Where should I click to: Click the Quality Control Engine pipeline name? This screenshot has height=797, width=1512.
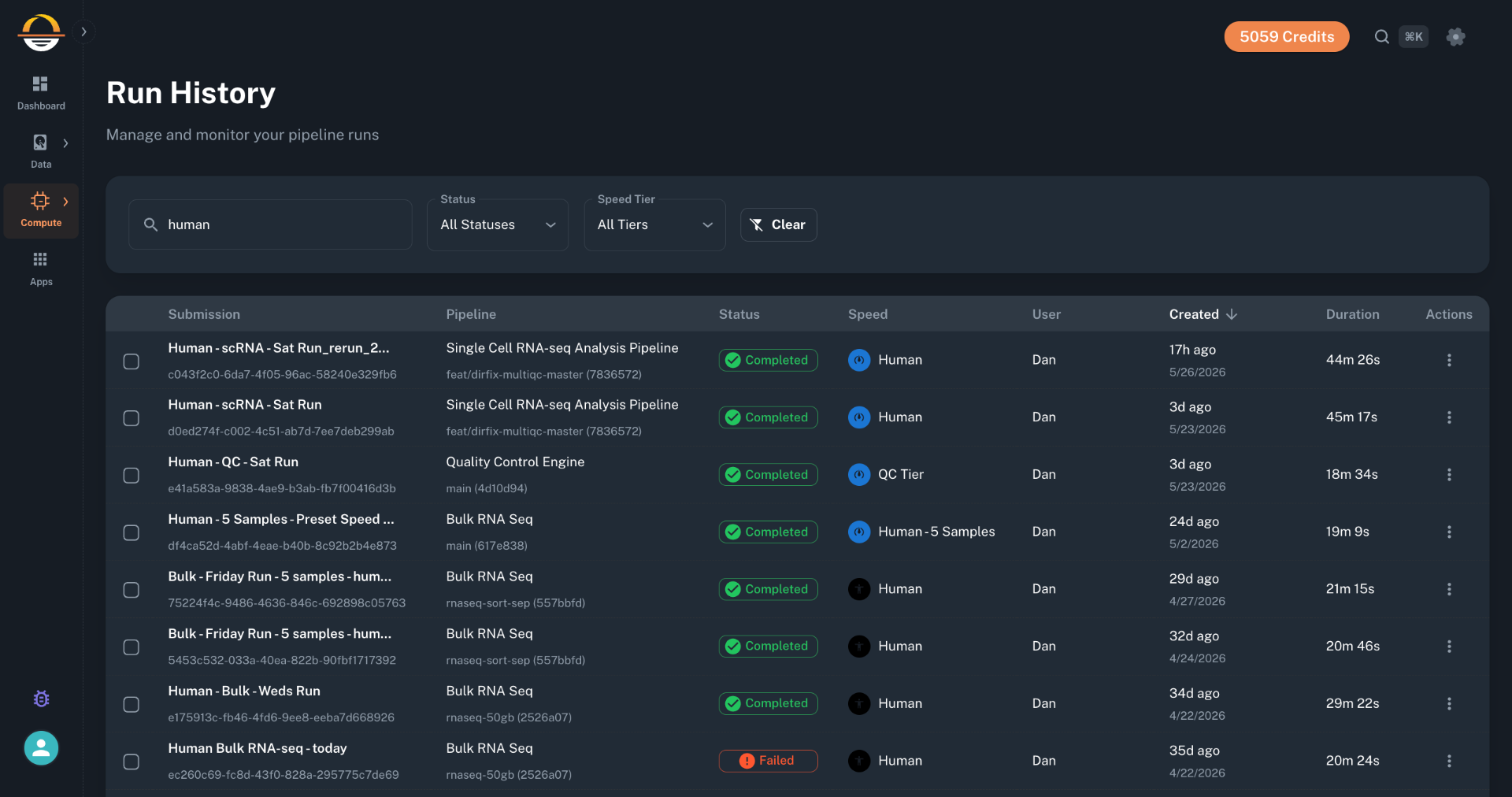(x=515, y=462)
